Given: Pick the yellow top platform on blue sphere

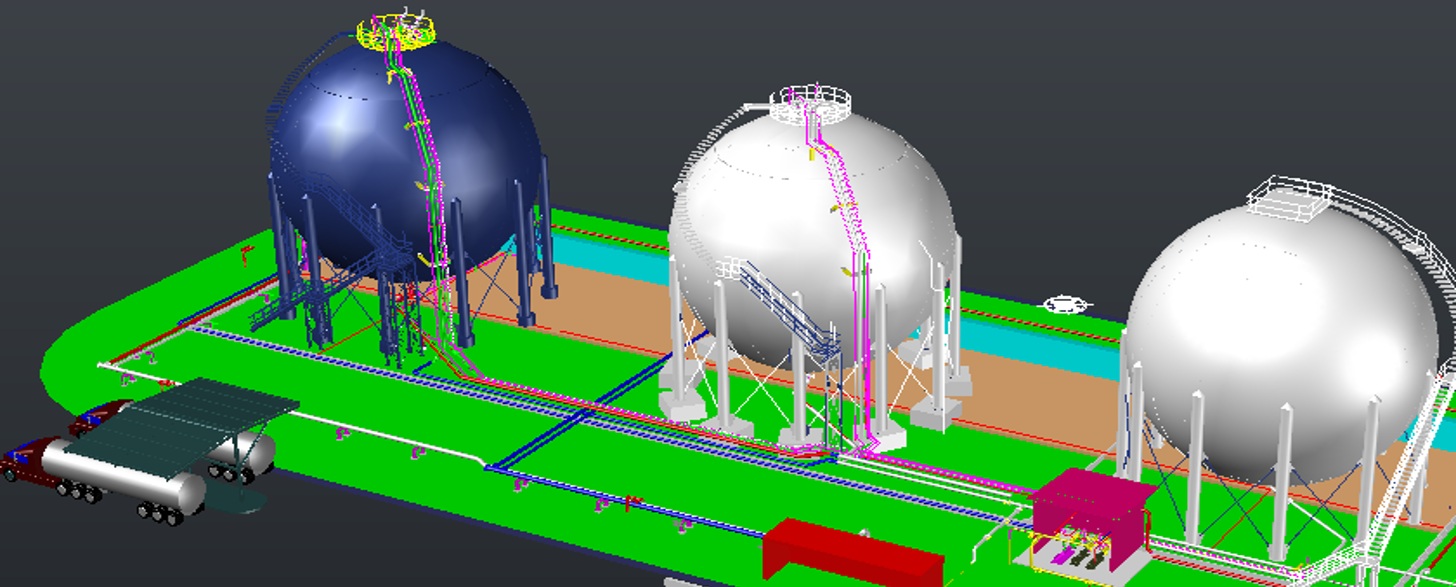Looking at the screenshot, I should pyautogui.click(x=398, y=31).
